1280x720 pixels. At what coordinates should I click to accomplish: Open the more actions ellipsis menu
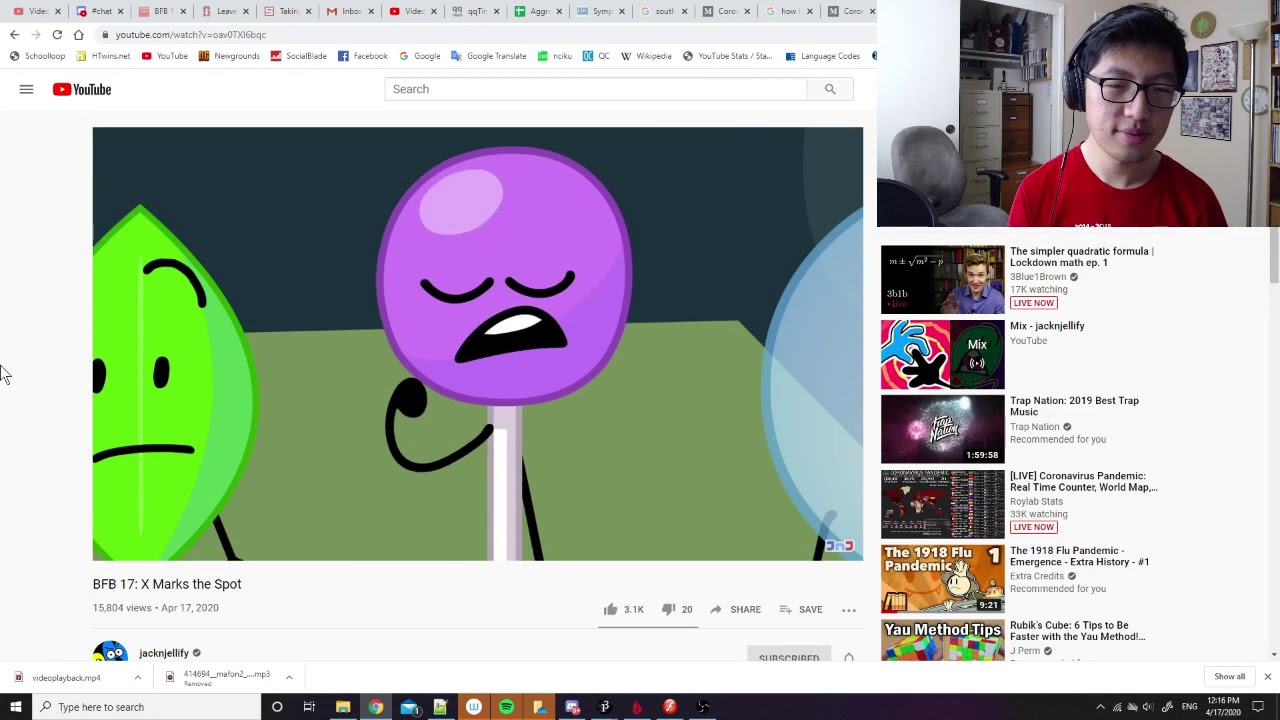coord(849,610)
